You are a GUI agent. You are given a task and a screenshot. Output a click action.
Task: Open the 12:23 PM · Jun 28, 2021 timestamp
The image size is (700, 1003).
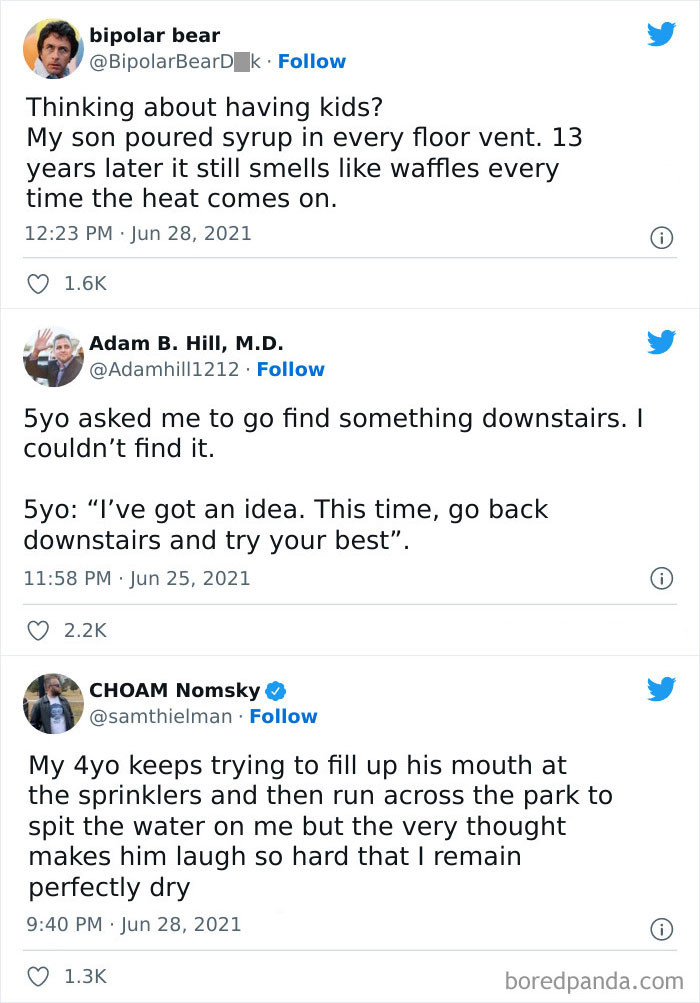(x=138, y=233)
